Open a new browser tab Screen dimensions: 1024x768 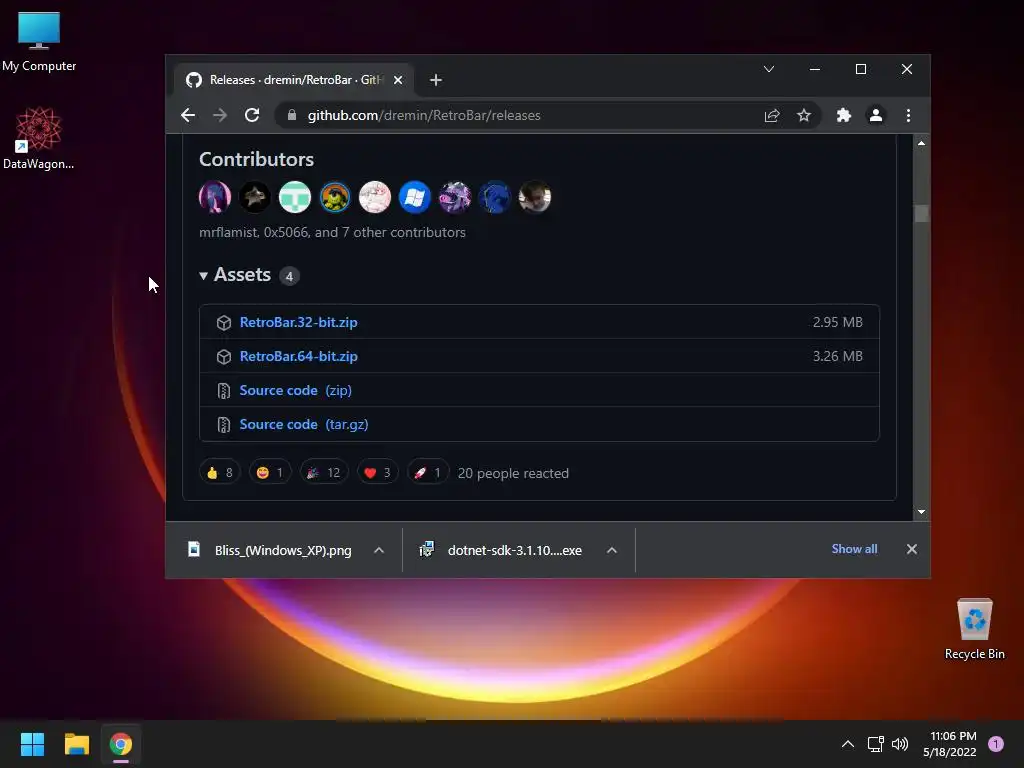[x=436, y=80]
